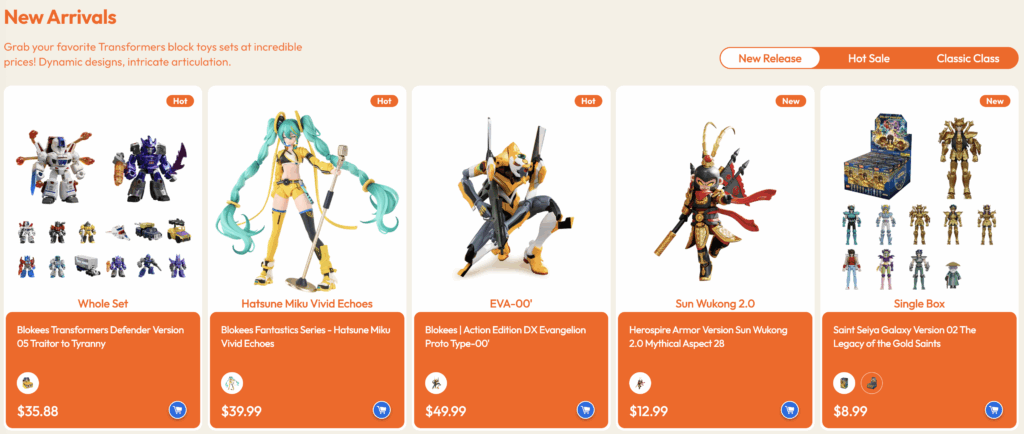Add Hatsune Miku Vivid Echoes to cart

382,410
